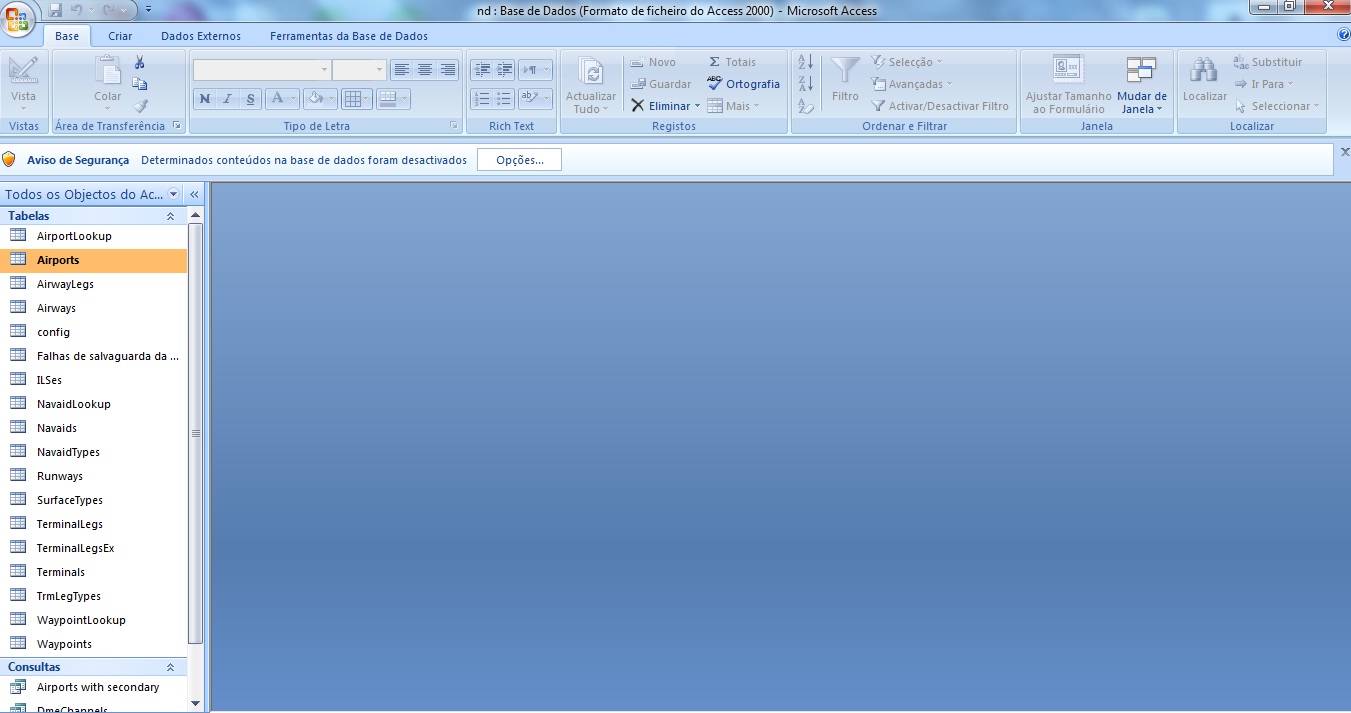This screenshot has height=713, width=1351.
Task: Open the Dados Externos tab
Action: pyautogui.click(x=201, y=36)
